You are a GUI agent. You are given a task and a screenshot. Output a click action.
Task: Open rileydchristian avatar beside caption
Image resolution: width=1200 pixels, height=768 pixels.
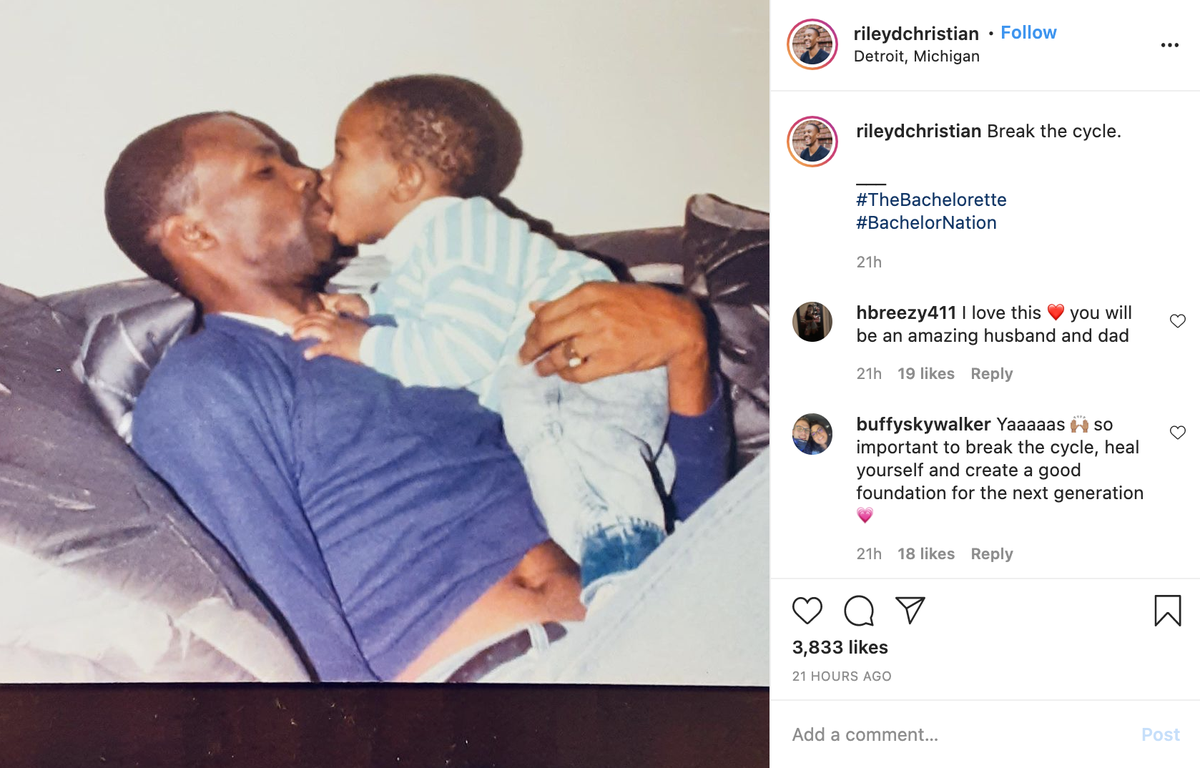coord(812,141)
